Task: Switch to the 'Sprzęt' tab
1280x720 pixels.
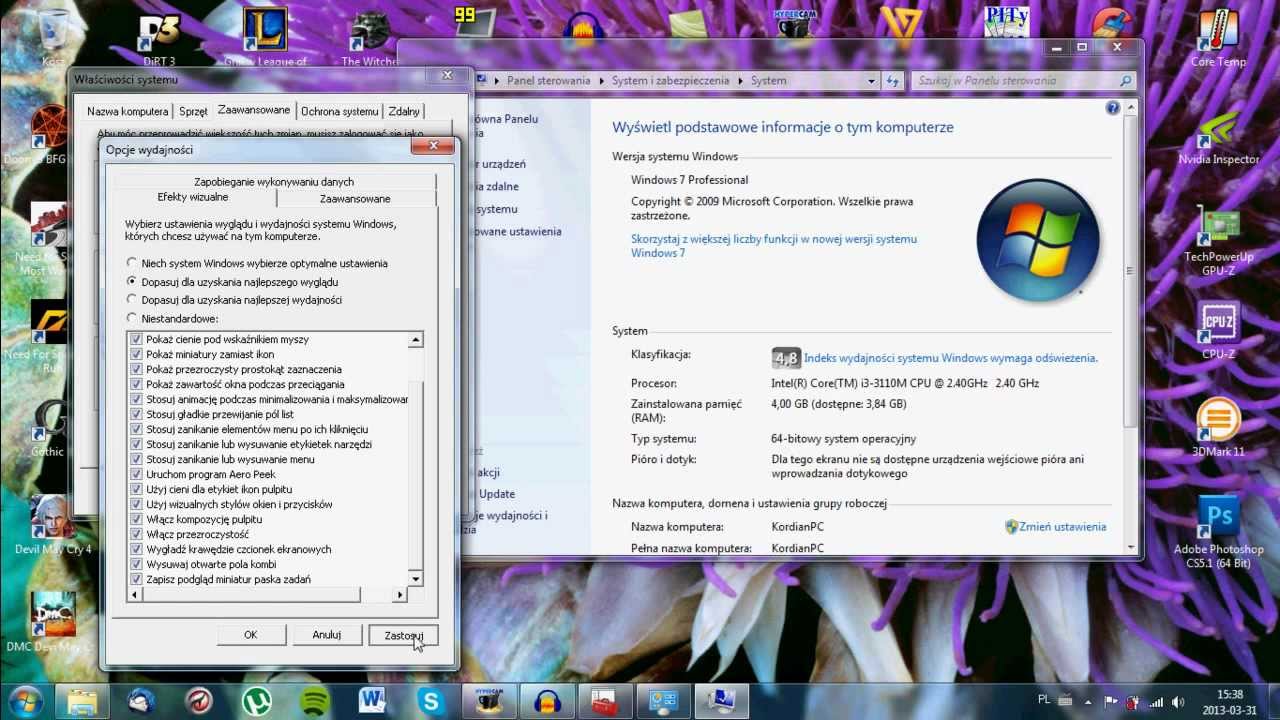Action: coord(193,111)
